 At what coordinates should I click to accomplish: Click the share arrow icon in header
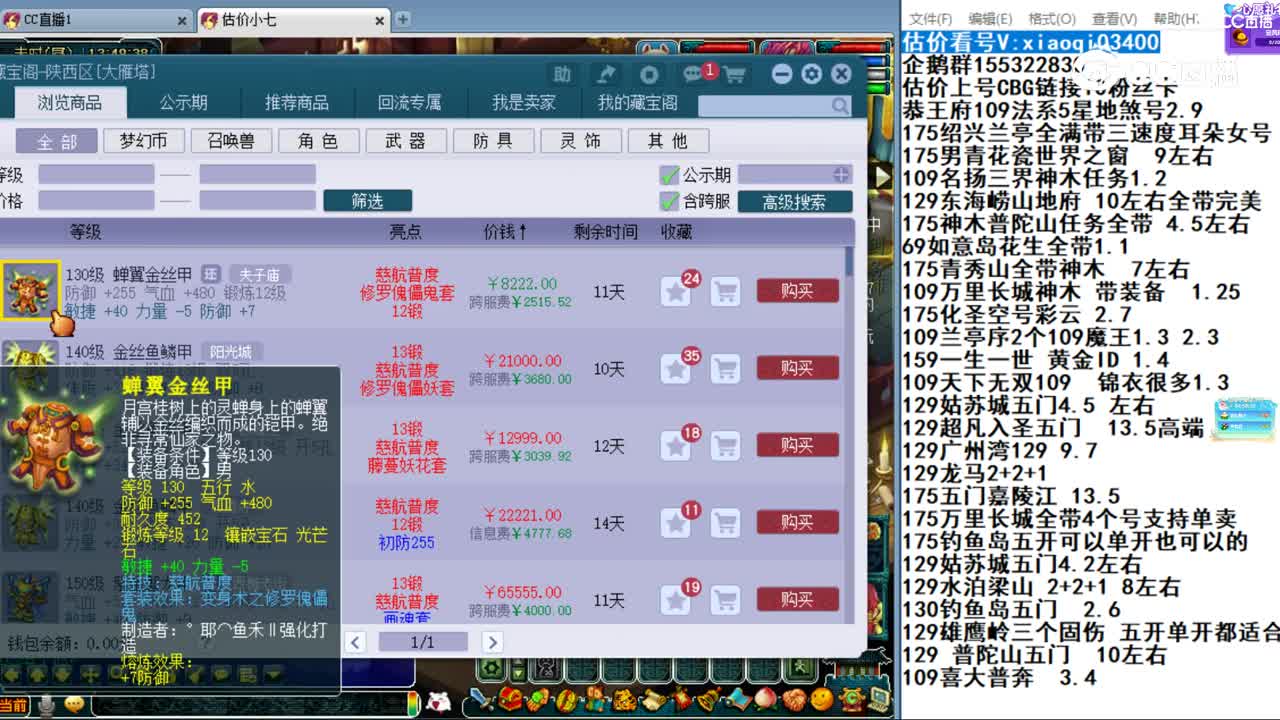605,74
